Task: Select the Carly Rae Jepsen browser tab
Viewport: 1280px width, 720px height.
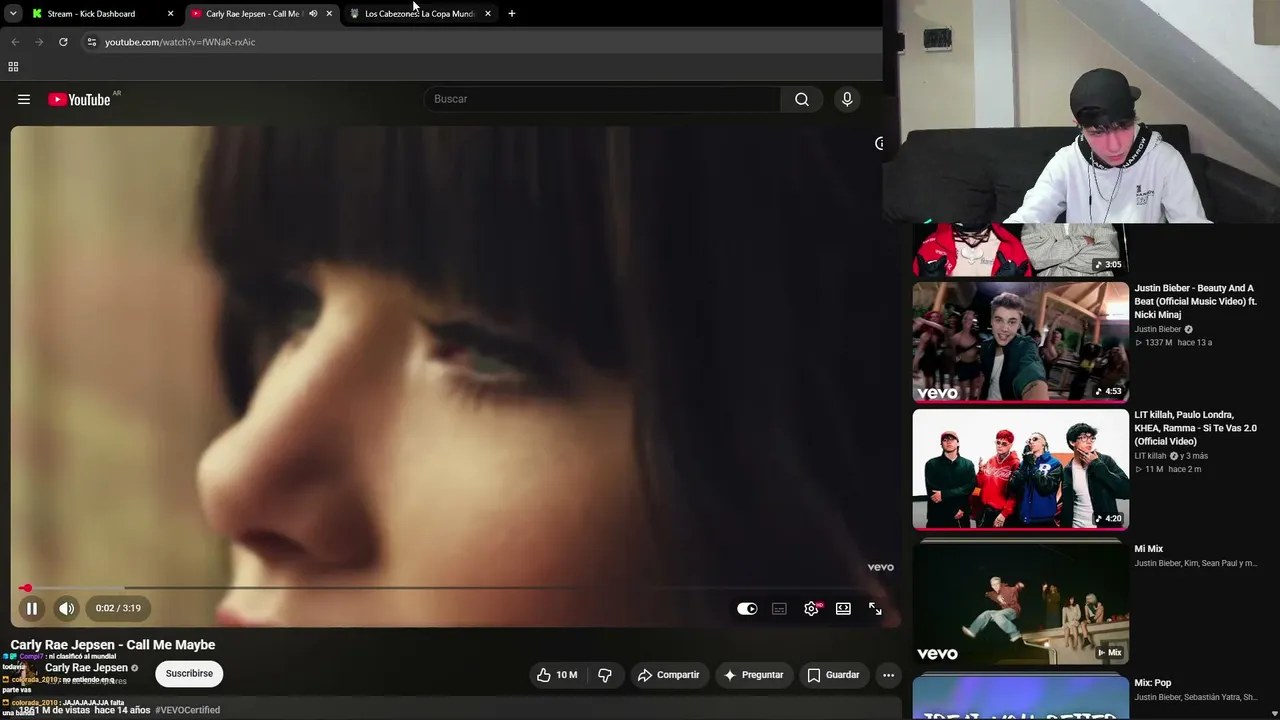Action: coord(252,14)
